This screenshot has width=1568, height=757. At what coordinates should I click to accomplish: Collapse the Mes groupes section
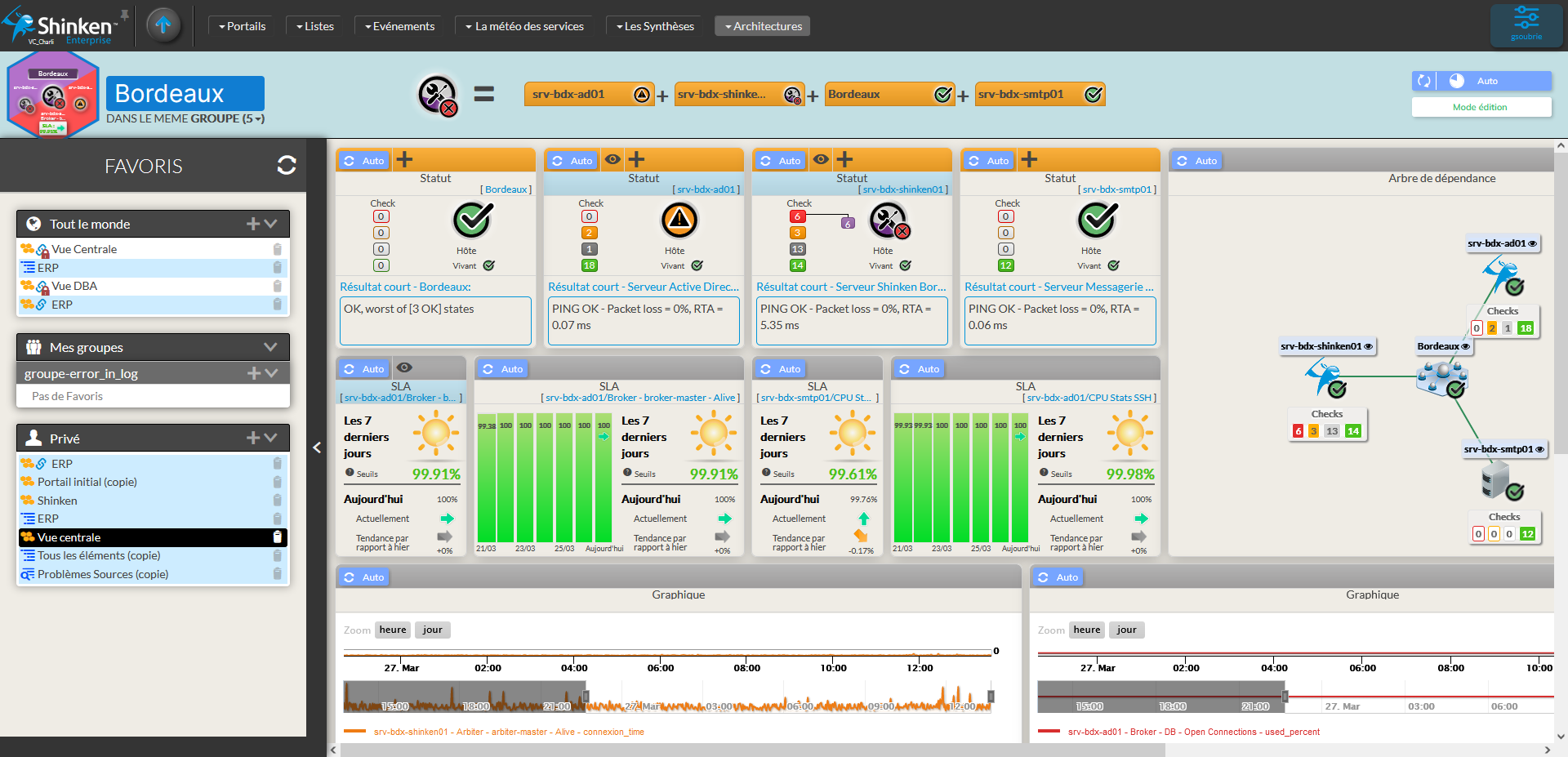(x=270, y=347)
